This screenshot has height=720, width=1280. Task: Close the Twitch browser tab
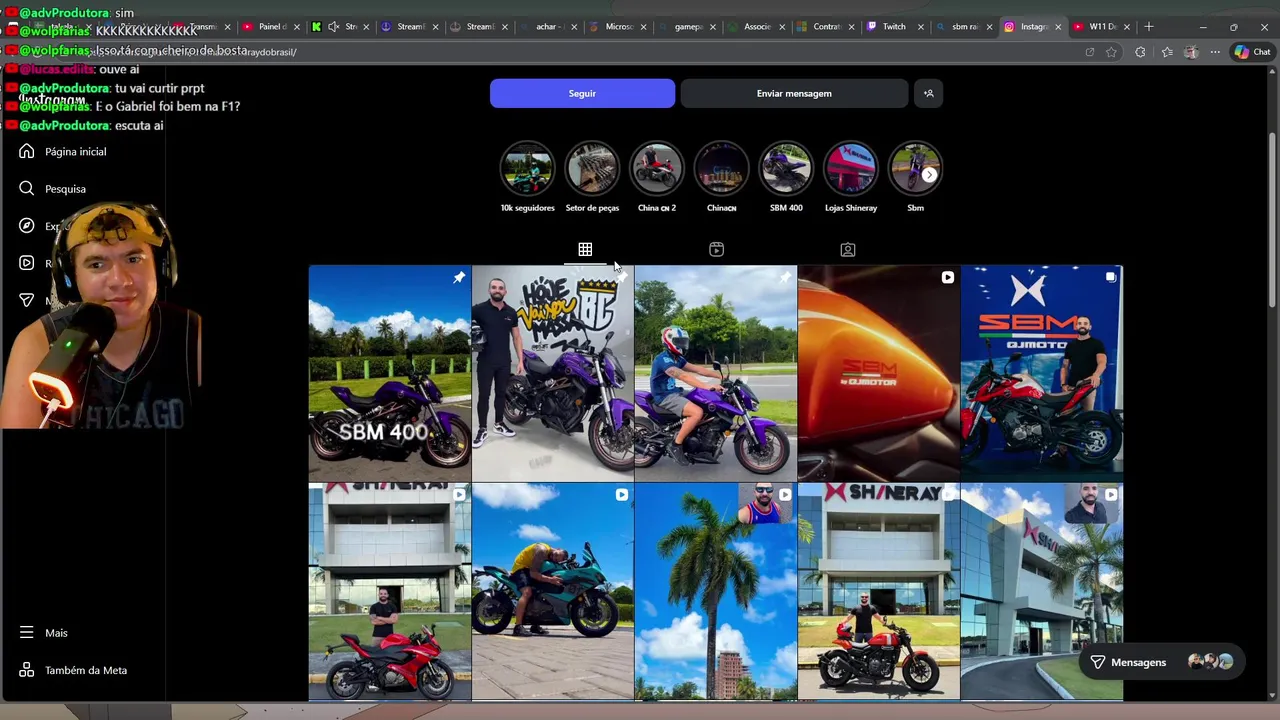[921, 27]
